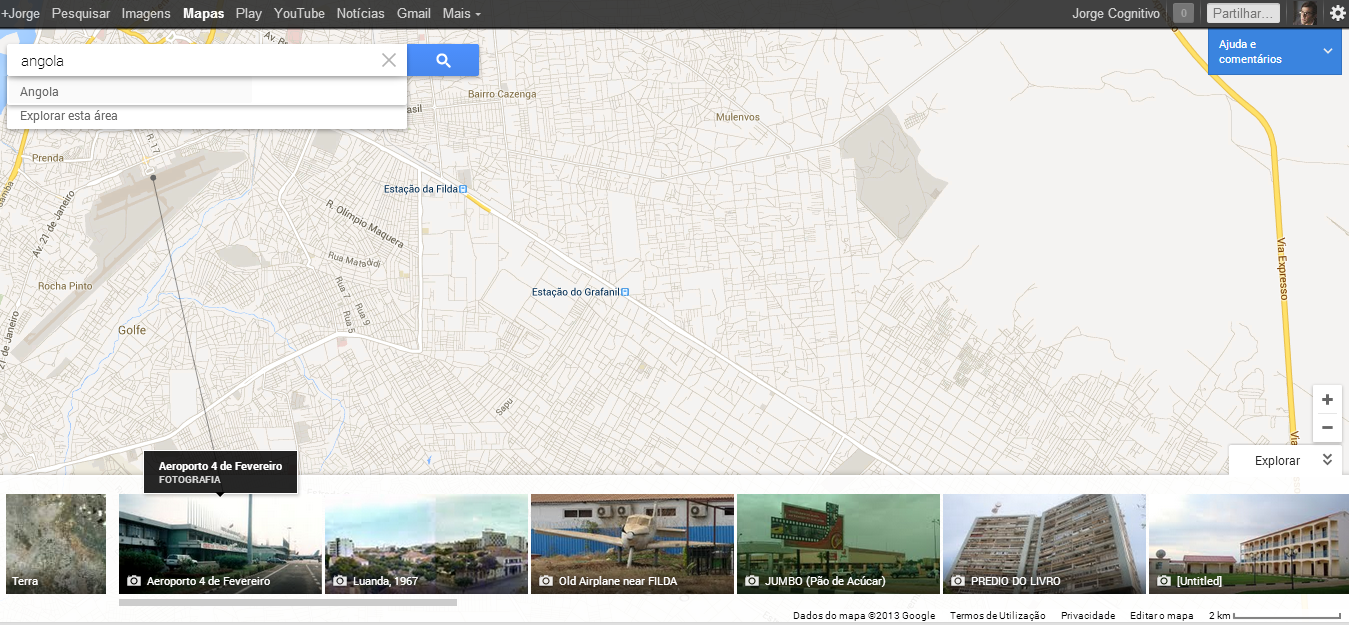
Task: Open Old Airplane near FILDA photo
Action: pyautogui.click(x=632, y=544)
